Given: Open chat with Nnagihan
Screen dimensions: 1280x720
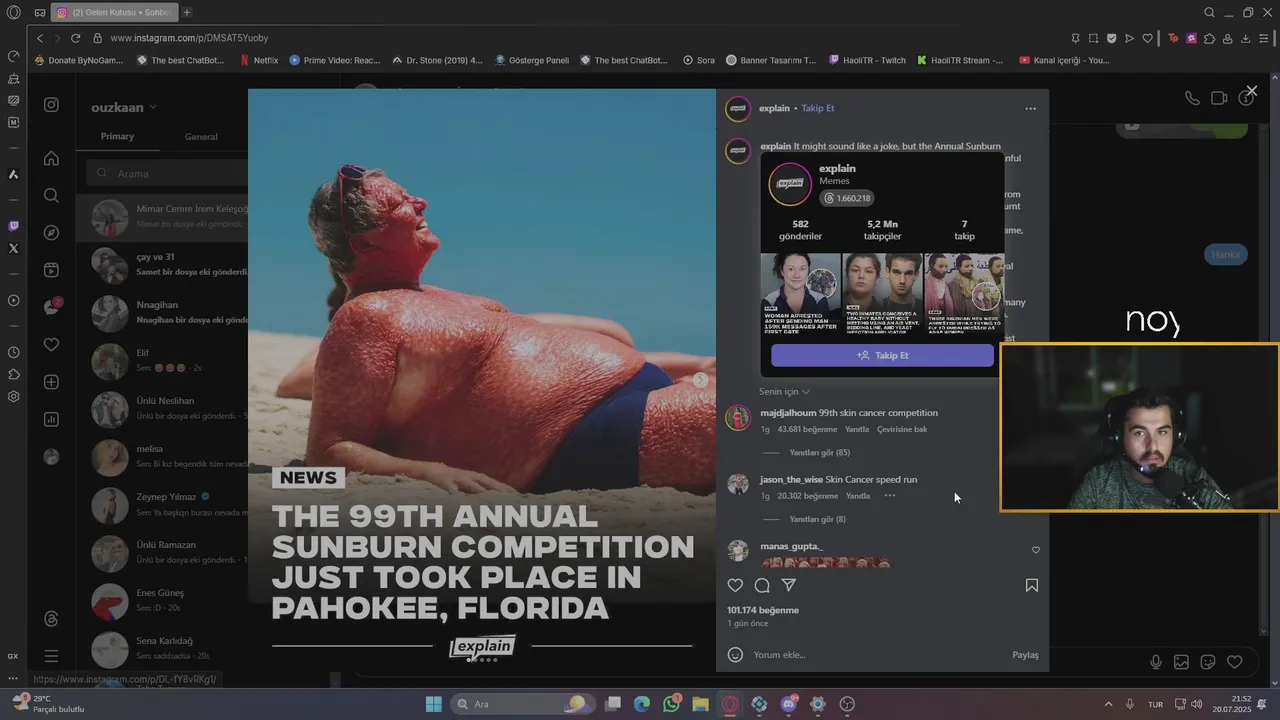Looking at the screenshot, I should [163, 313].
